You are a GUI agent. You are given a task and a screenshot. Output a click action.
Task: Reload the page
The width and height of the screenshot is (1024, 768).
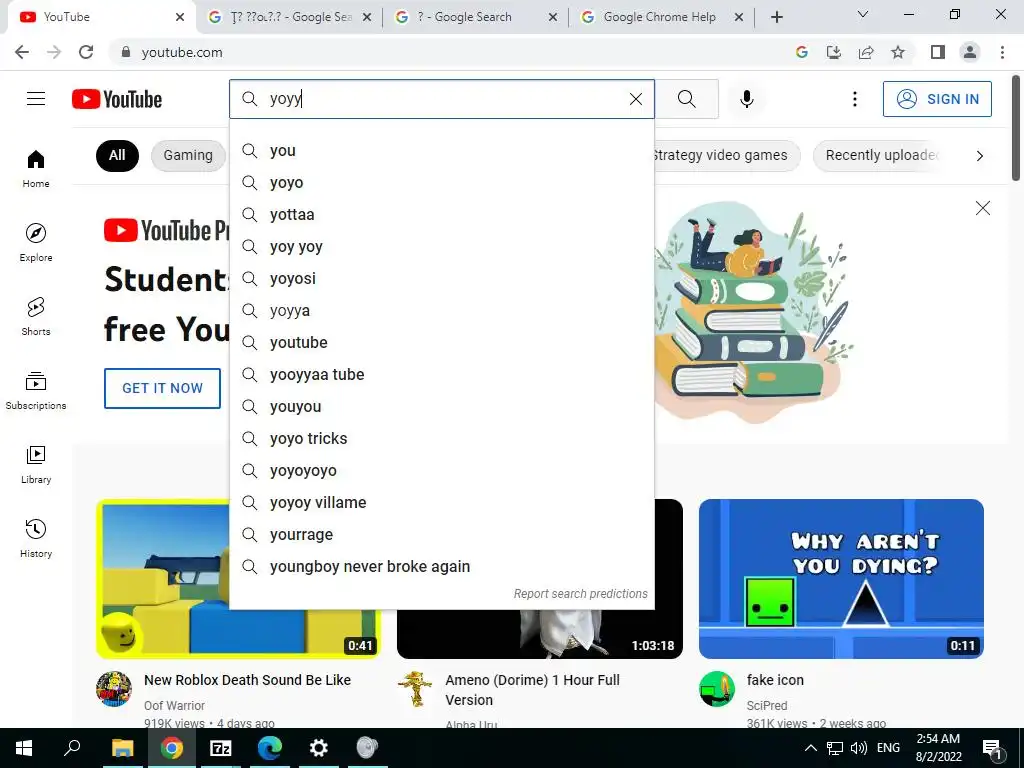tap(86, 52)
